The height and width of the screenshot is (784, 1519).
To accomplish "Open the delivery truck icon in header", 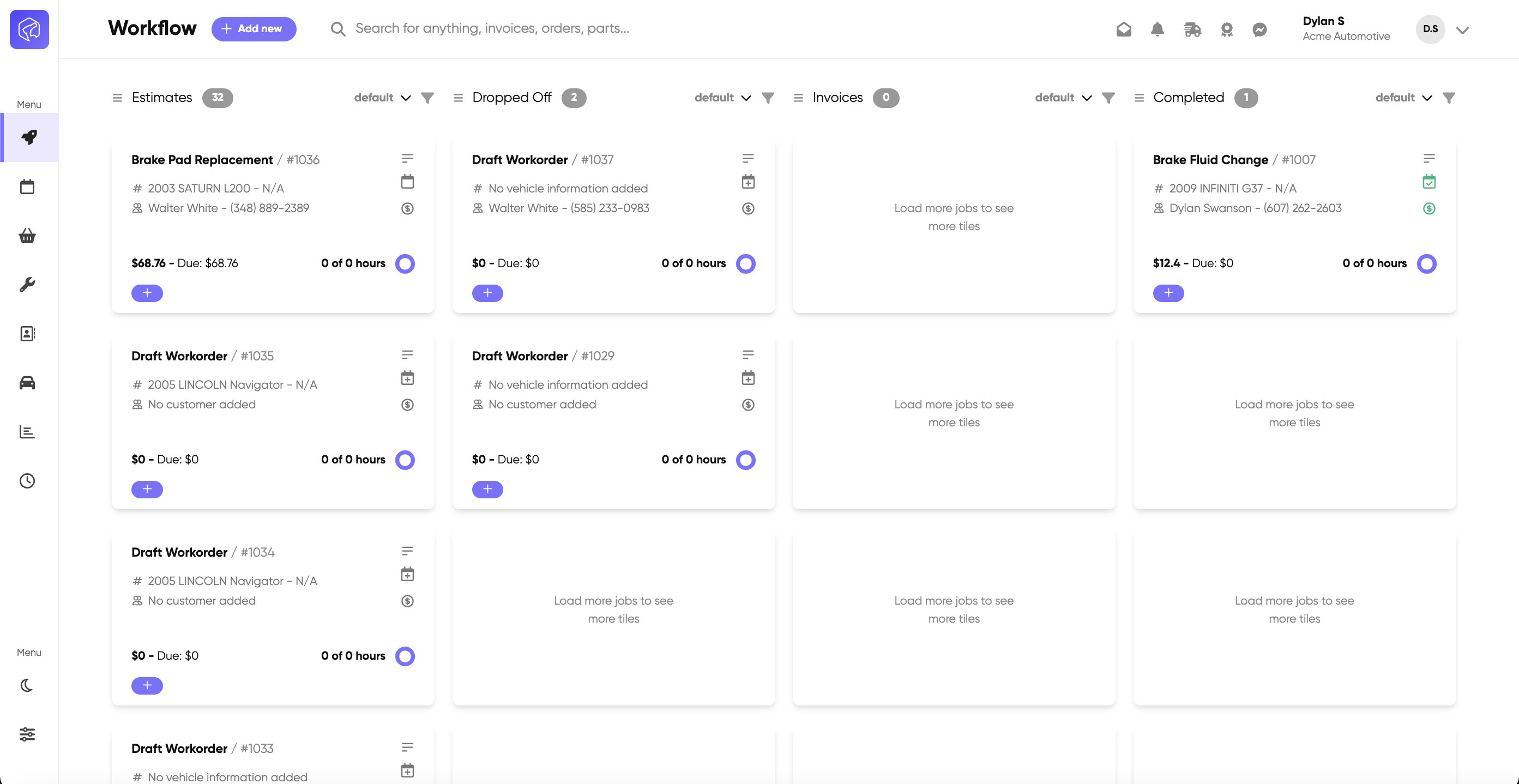I will click(x=1192, y=29).
